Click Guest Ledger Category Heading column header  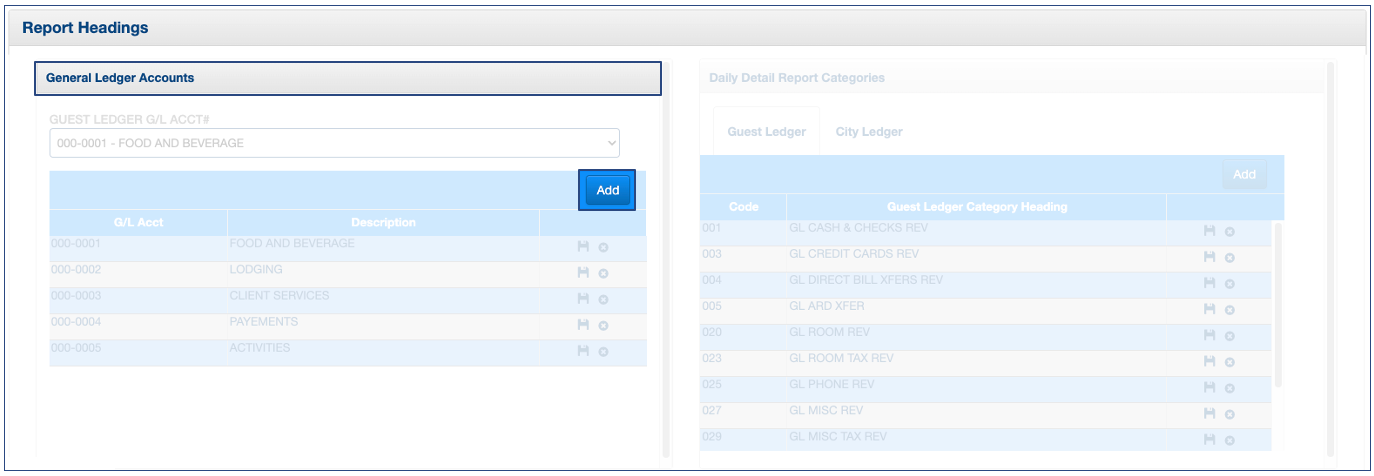[x=976, y=207]
